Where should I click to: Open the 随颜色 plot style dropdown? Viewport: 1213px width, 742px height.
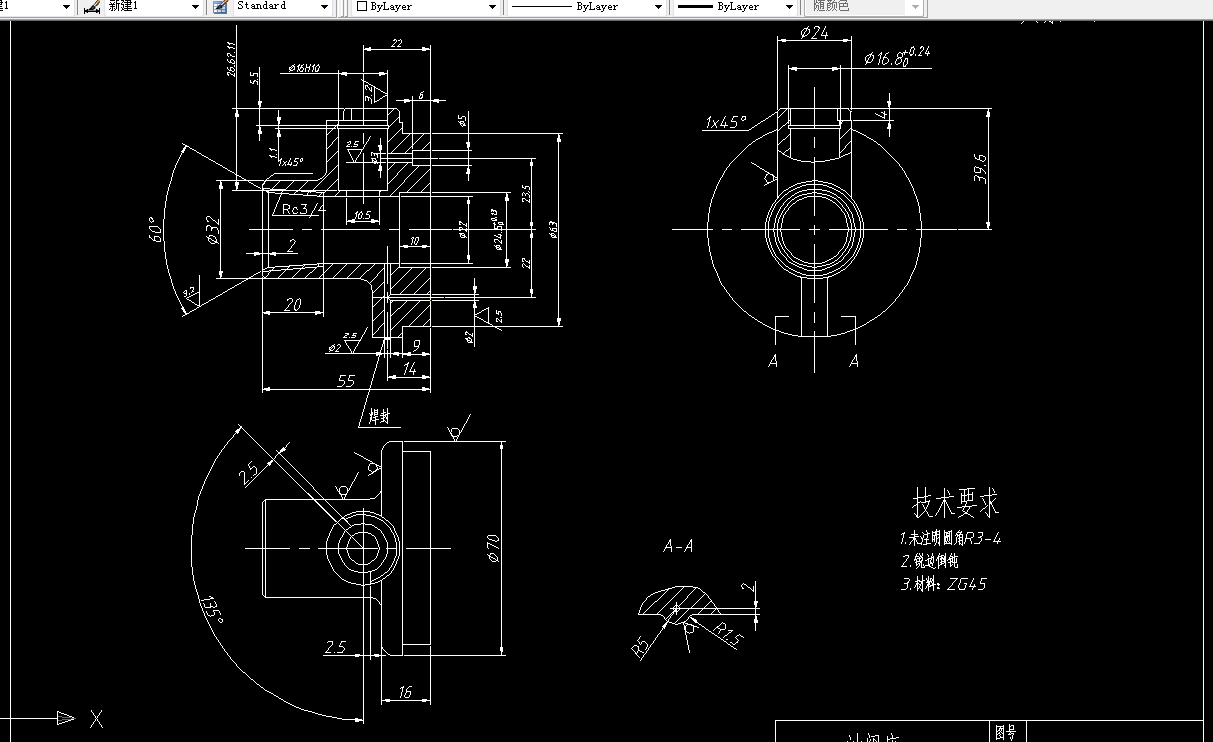(913, 7)
